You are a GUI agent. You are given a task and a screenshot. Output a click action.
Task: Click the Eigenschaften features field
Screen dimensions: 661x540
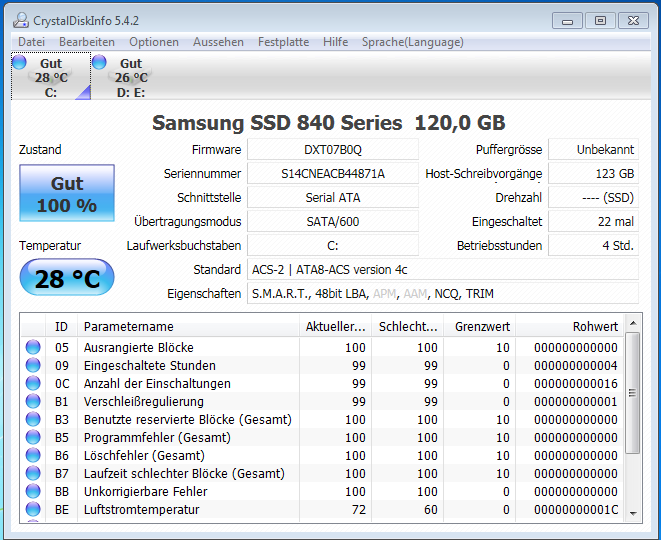443,294
